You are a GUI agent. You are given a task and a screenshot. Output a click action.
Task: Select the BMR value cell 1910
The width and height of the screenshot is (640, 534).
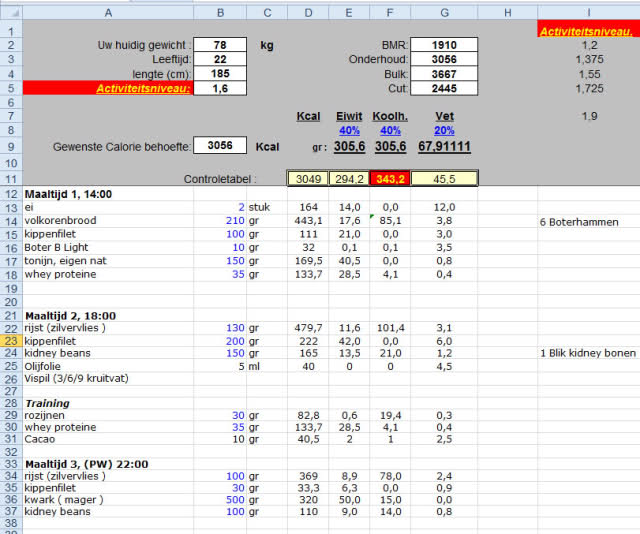(444, 45)
